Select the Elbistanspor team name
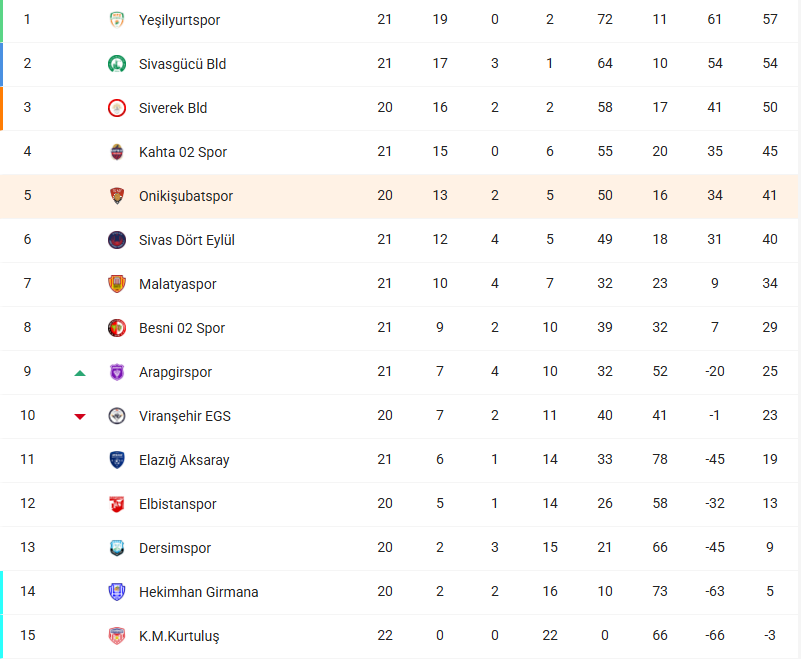This screenshot has width=801, height=659. pyautogui.click(x=178, y=504)
